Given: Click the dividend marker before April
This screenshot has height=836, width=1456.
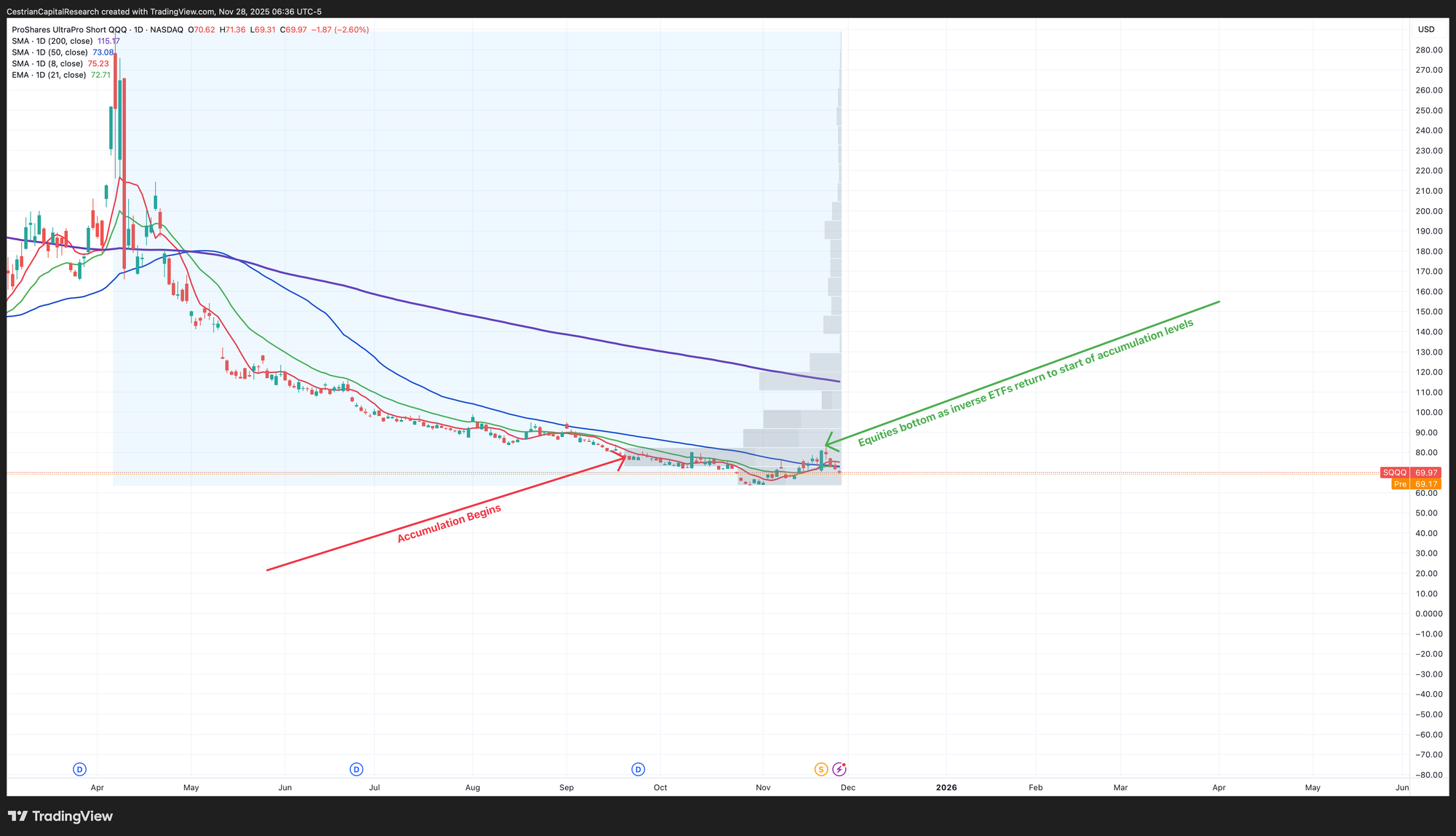Looking at the screenshot, I should 80,769.
